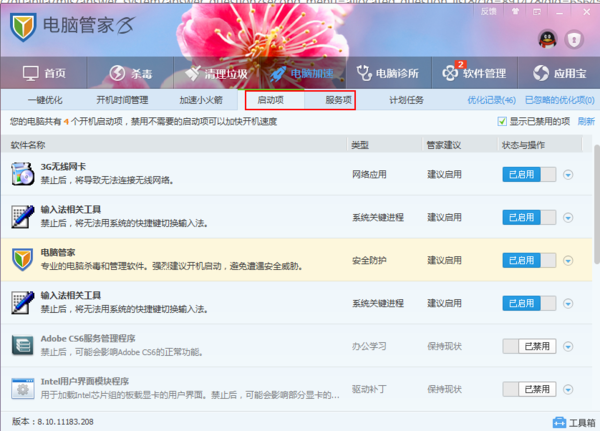Click the 状态与操作 column header
600x431 pixels.
click(x=523, y=145)
